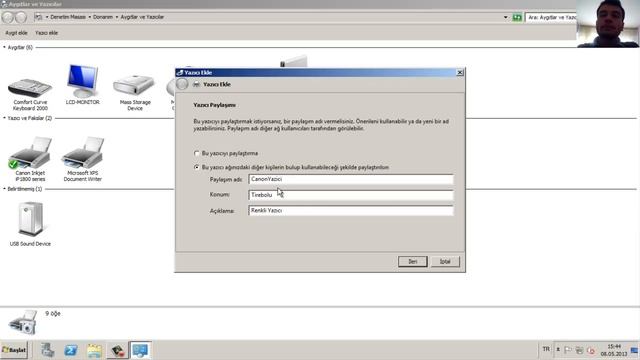
Task: Select the share this printer radio option
Action: click(x=197, y=167)
